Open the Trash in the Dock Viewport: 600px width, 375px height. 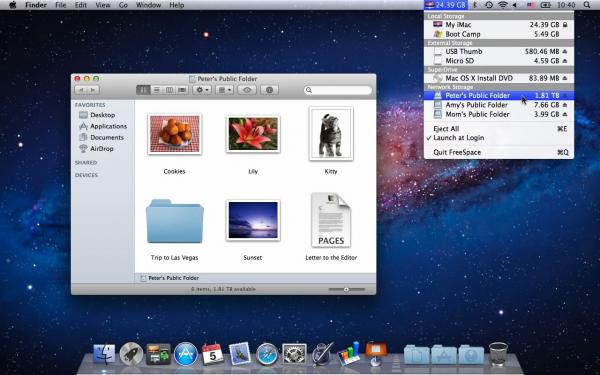(x=498, y=354)
